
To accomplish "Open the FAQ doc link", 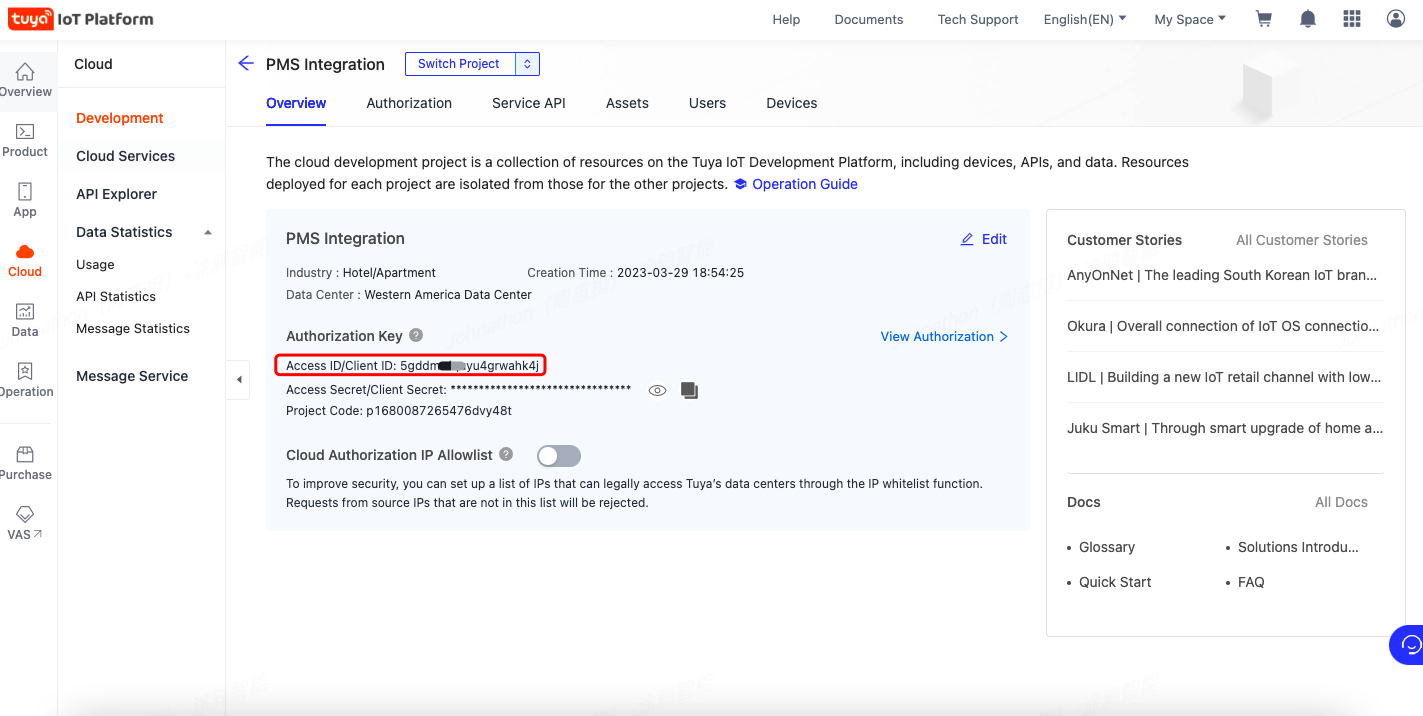I will pos(1251,582).
